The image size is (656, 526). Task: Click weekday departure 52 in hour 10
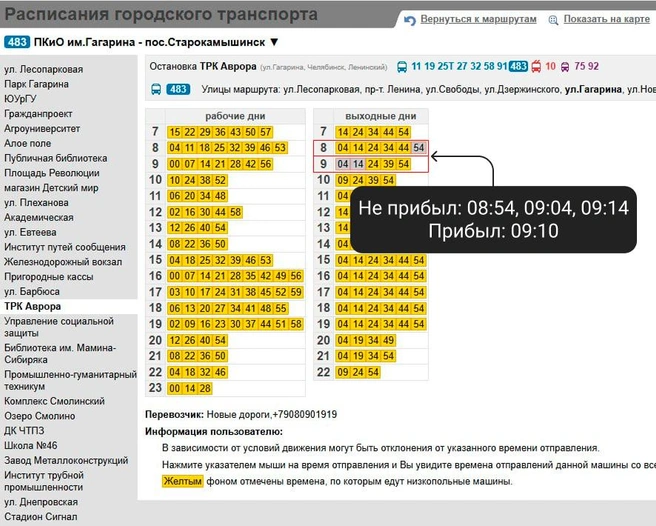[220, 180]
